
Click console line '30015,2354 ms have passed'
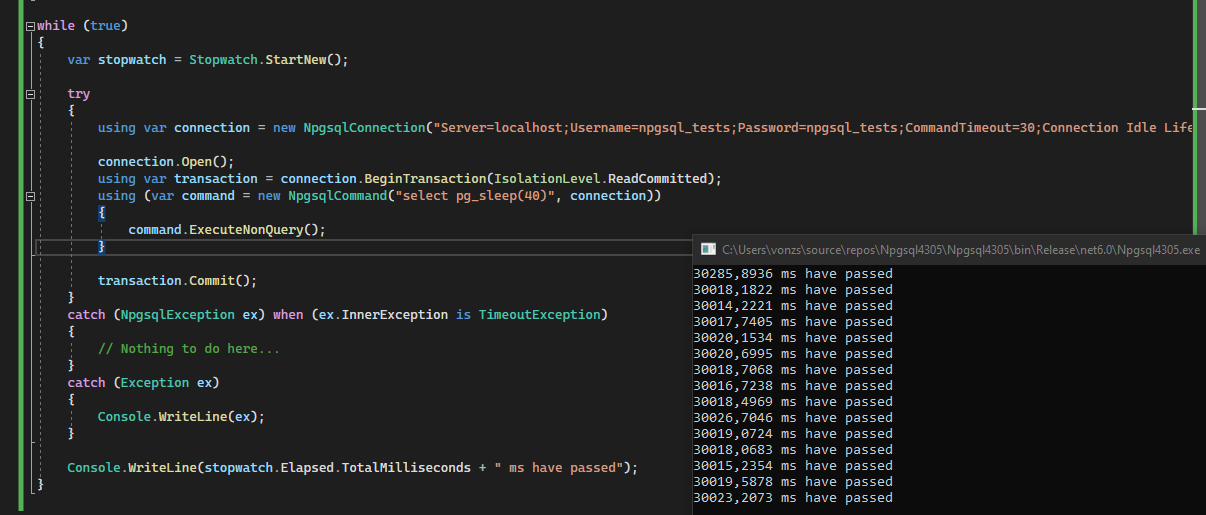tap(793, 465)
